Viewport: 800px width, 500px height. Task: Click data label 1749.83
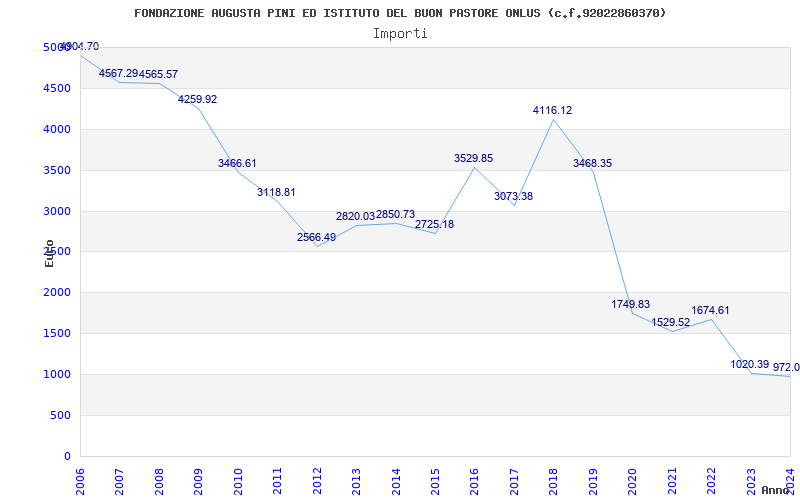pyautogui.click(x=631, y=304)
